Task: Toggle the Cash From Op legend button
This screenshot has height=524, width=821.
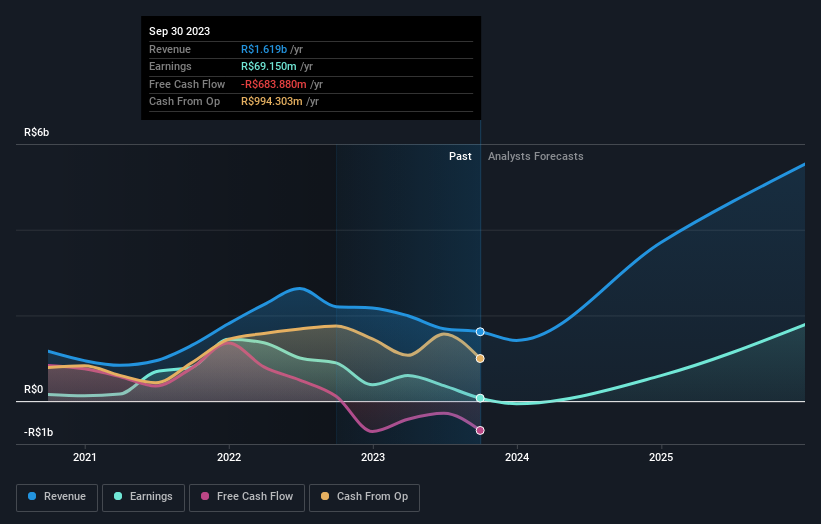Action: (364, 497)
